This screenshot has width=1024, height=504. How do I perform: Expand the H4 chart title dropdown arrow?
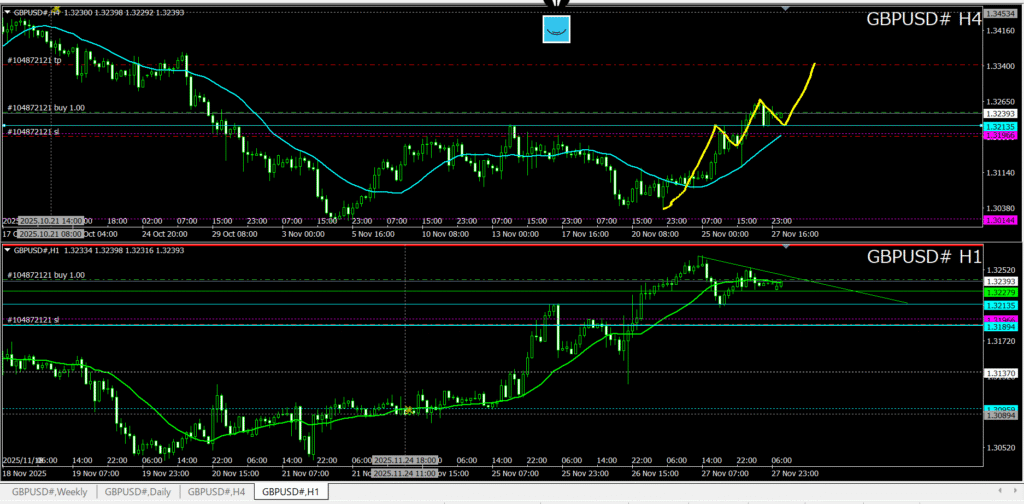pyautogui.click(x=8, y=11)
